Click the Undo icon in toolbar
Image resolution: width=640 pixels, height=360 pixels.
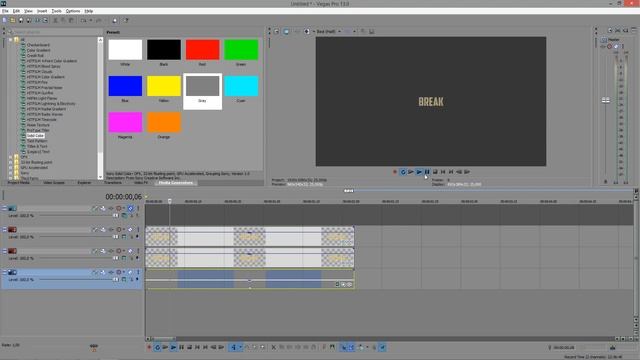[84, 20]
